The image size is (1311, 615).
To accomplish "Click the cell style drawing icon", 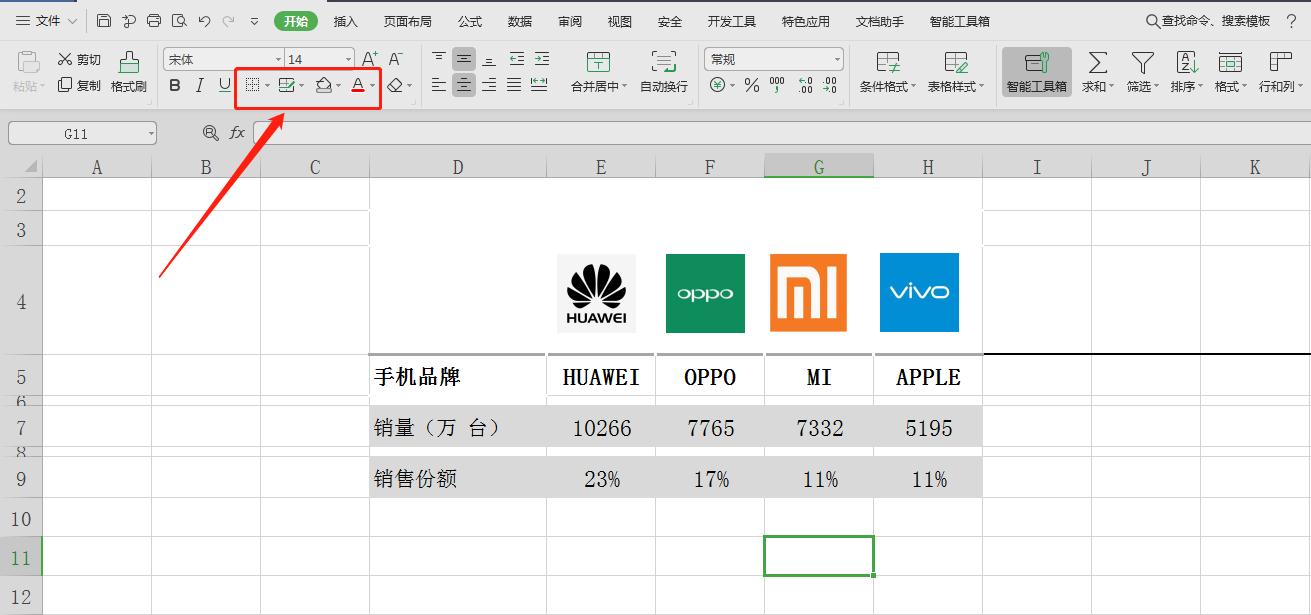I will coord(287,86).
